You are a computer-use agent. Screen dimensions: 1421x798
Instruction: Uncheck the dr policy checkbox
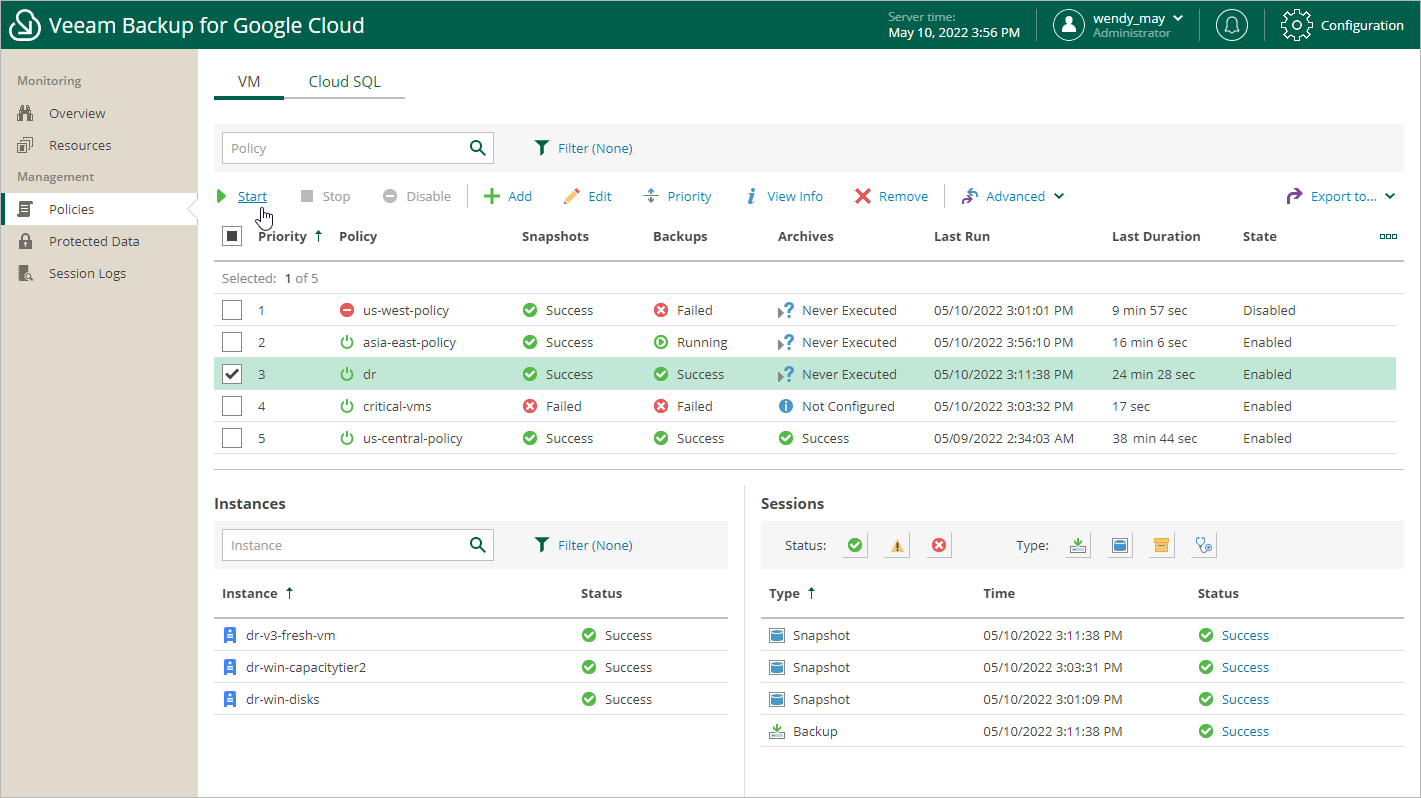click(x=232, y=374)
